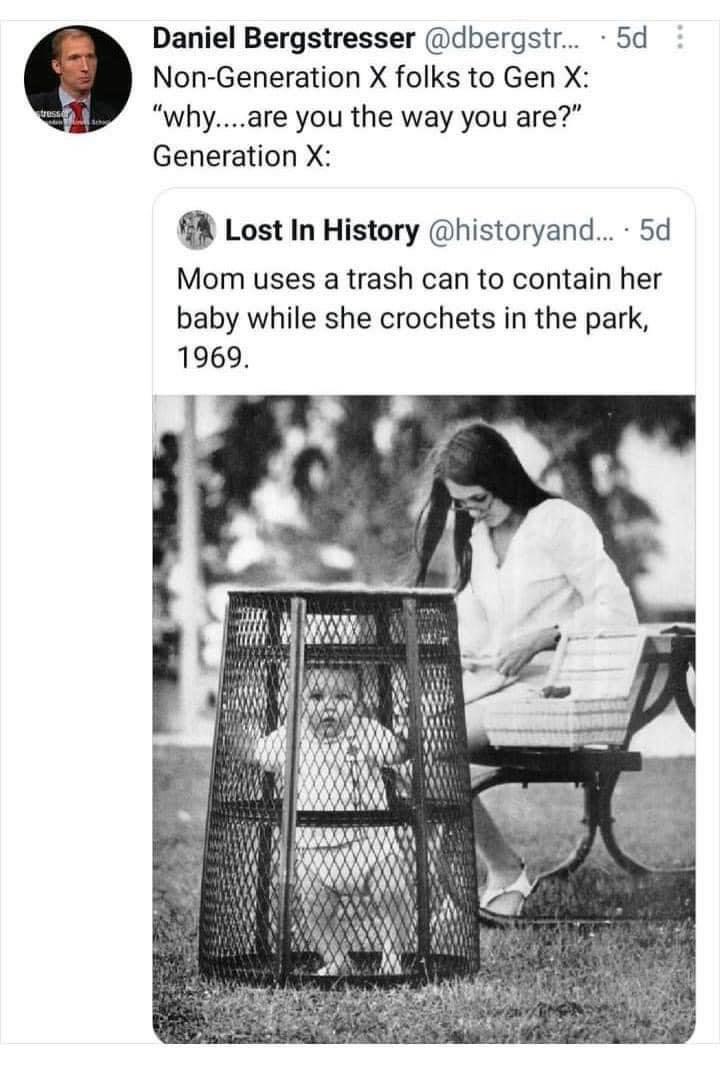This screenshot has height=1066, width=720.
Task: Open the @historyand... handle
Action: click(520, 230)
